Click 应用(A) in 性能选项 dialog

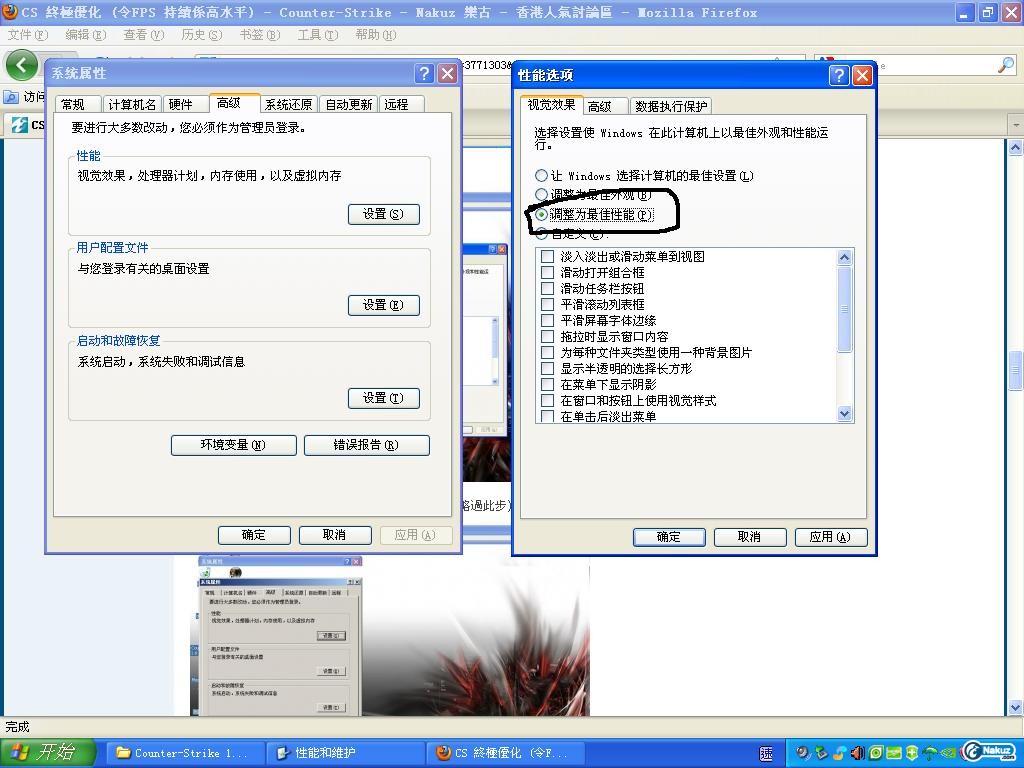[831, 537]
